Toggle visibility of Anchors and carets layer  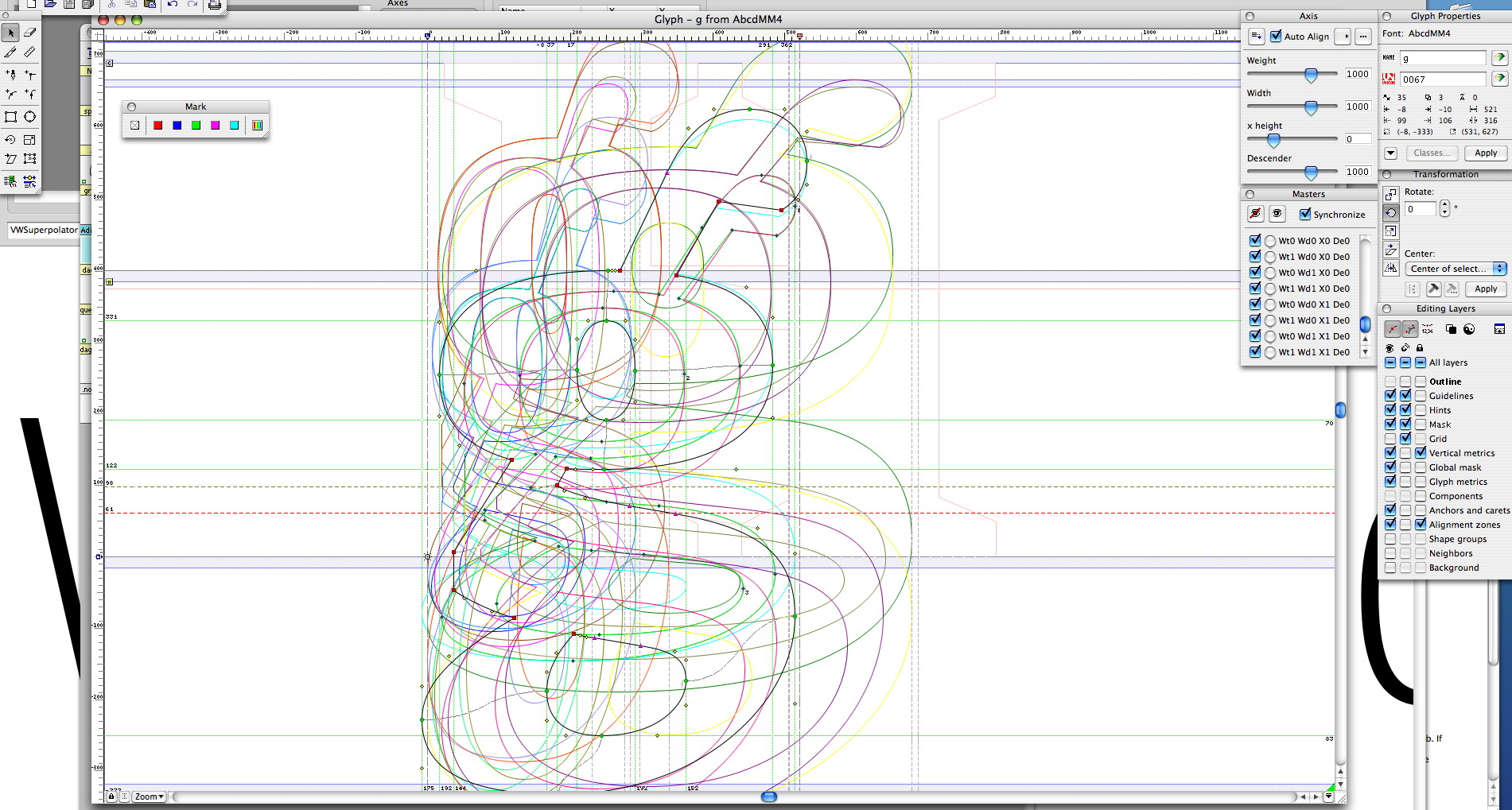[1390, 510]
